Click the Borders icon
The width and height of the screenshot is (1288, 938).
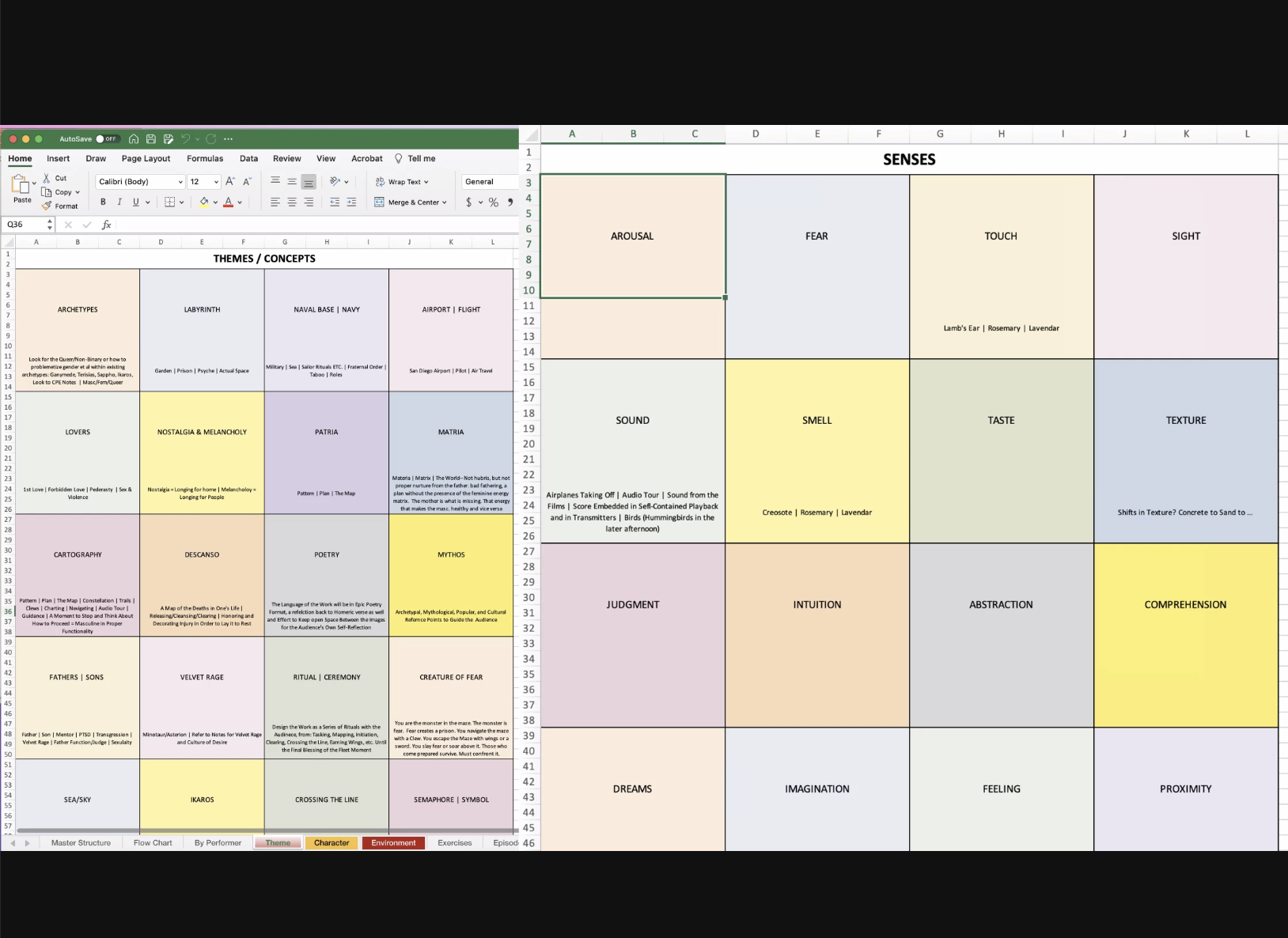(x=169, y=202)
